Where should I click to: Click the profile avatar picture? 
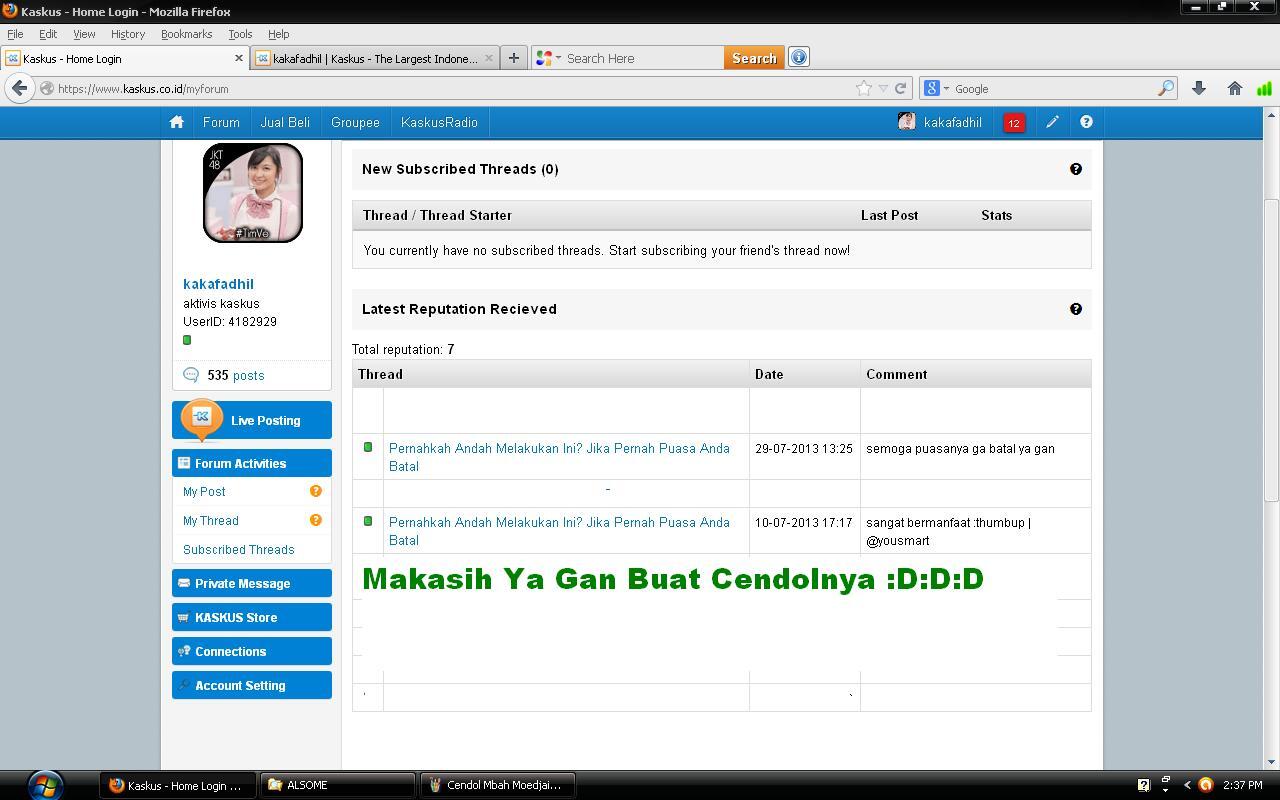tap(253, 193)
